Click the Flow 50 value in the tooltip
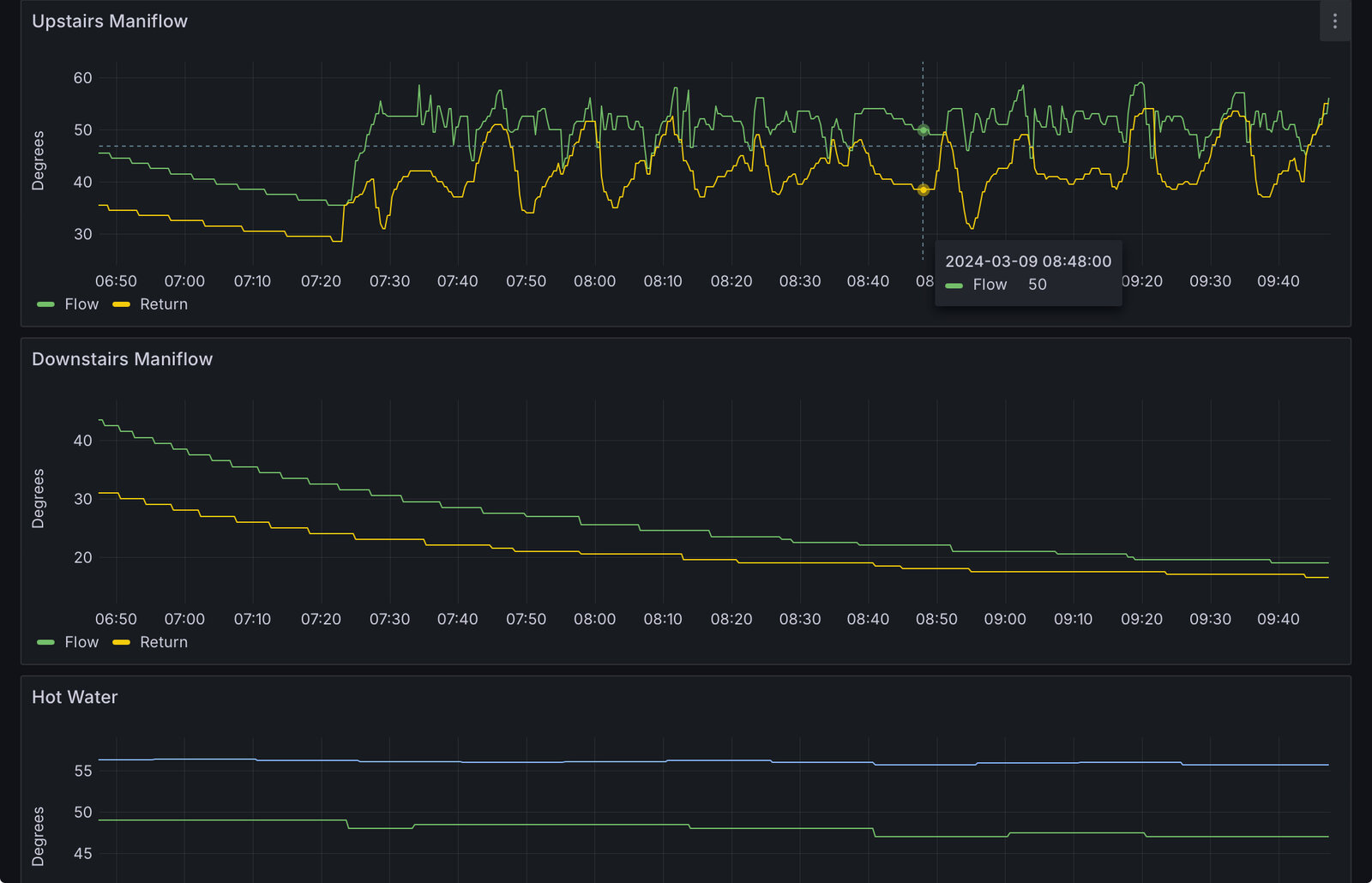Image resolution: width=1372 pixels, height=883 pixels. (x=1037, y=285)
